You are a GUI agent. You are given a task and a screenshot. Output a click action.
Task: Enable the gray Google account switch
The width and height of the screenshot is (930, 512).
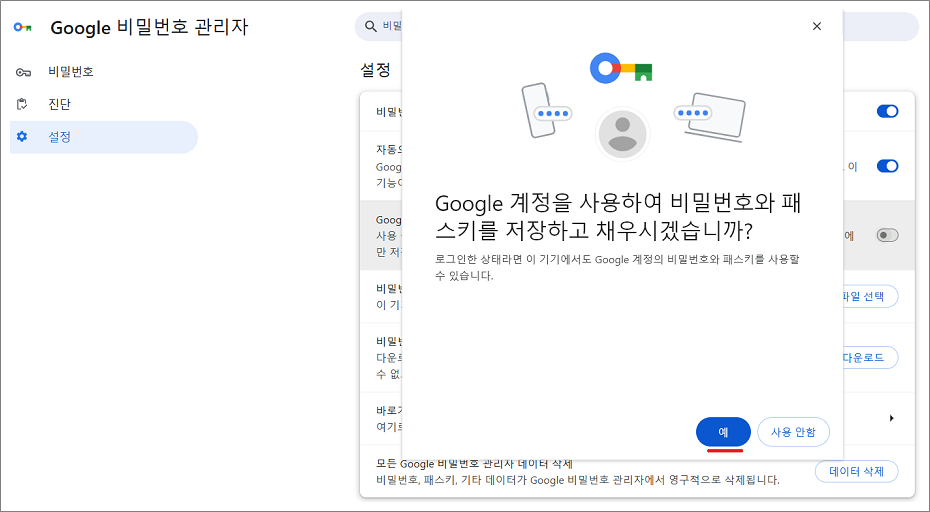[887, 236]
